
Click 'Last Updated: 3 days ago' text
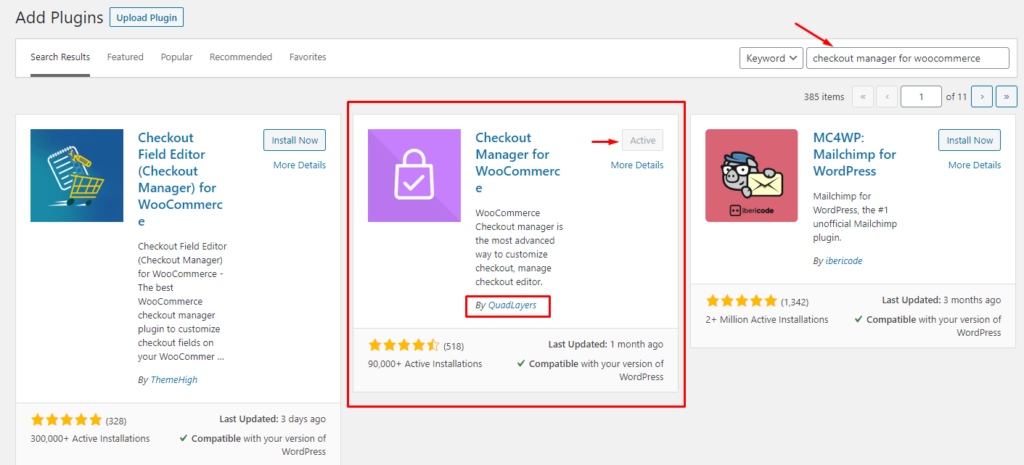272,419
